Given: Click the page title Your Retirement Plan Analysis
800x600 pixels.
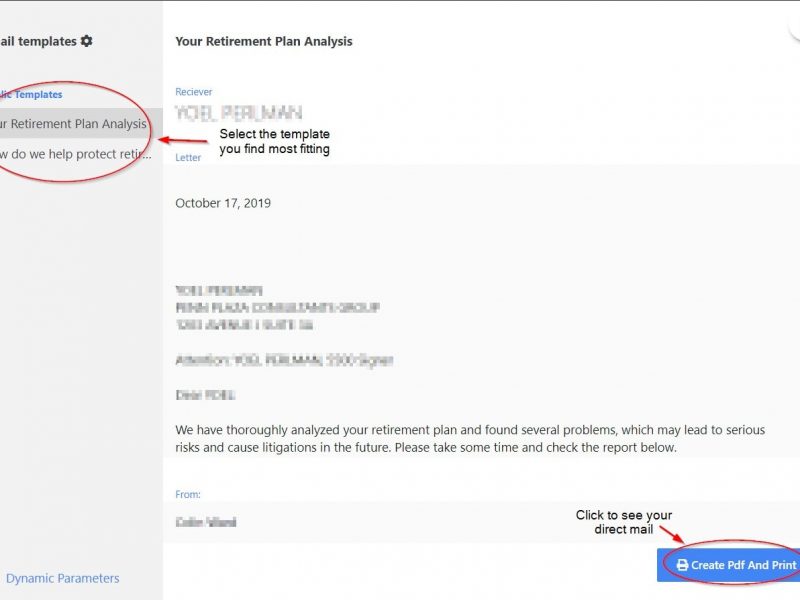Looking at the screenshot, I should pos(263,41).
